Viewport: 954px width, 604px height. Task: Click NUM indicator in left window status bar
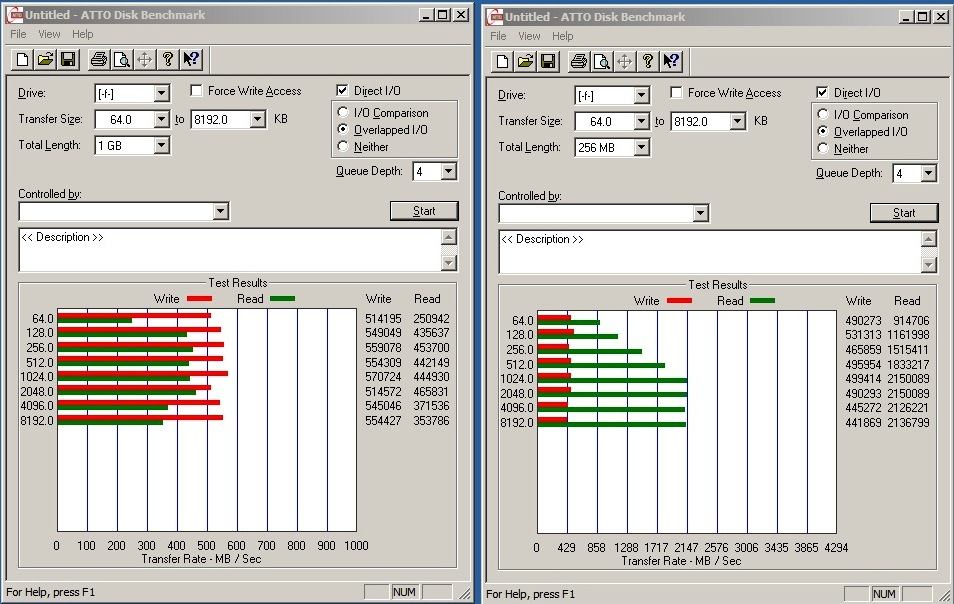[x=404, y=592]
